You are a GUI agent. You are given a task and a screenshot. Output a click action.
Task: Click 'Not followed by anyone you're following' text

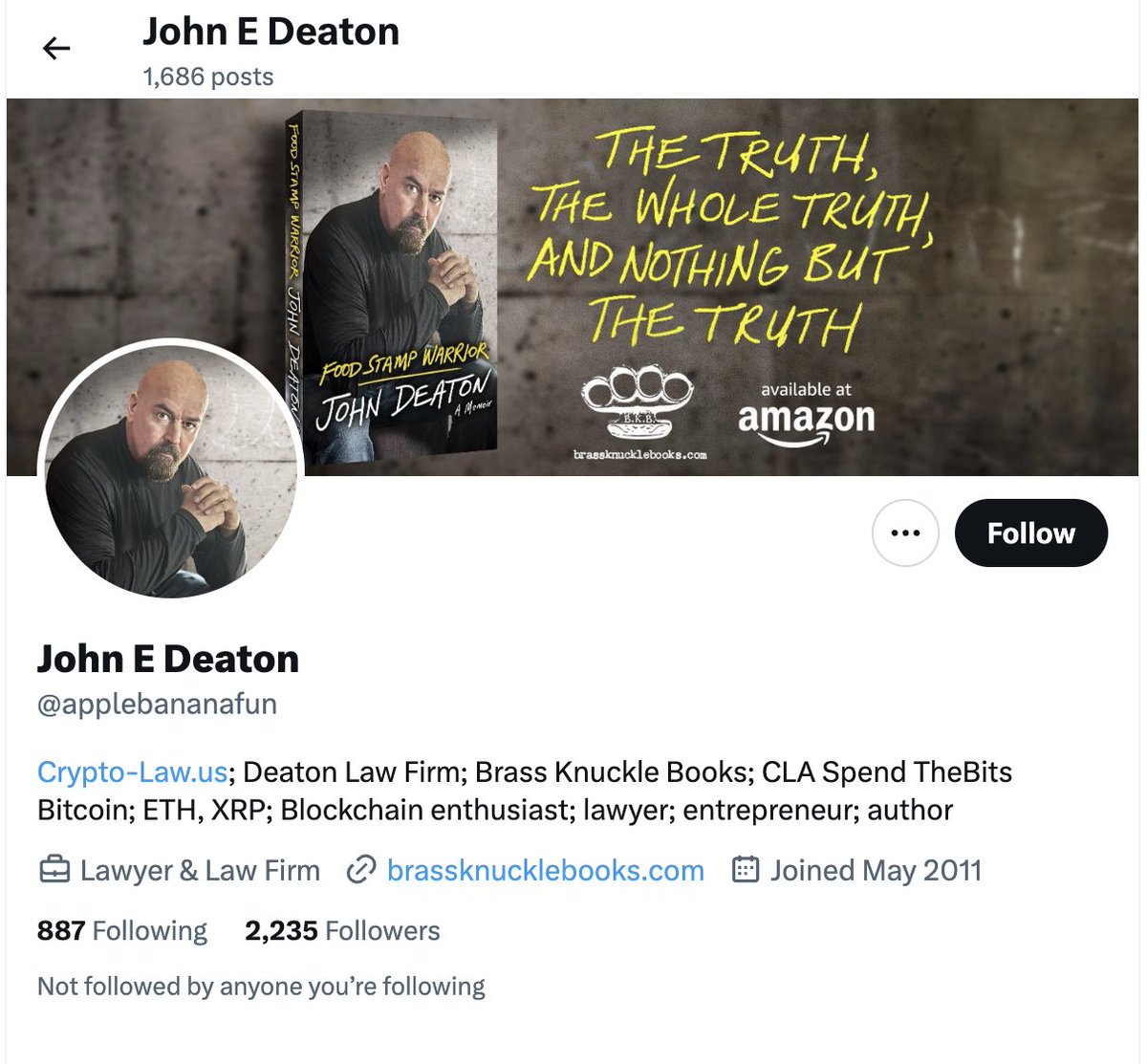[261, 986]
